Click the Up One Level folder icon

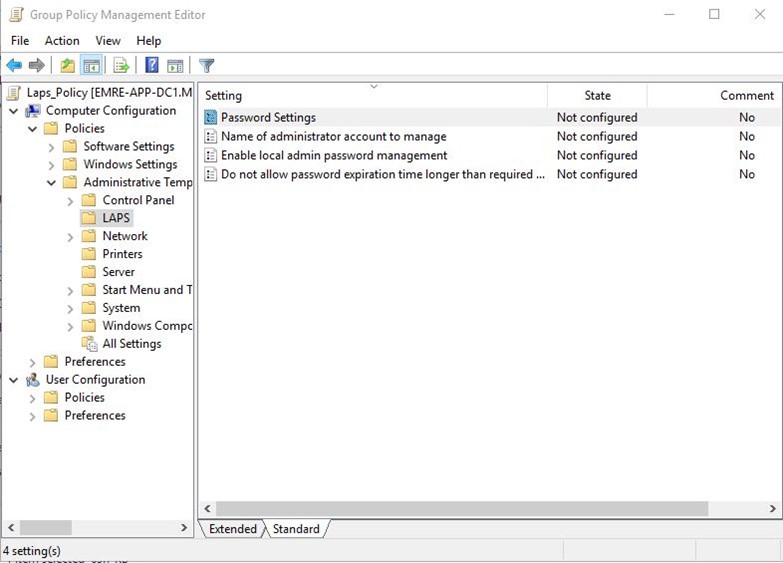(x=67, y=66)
